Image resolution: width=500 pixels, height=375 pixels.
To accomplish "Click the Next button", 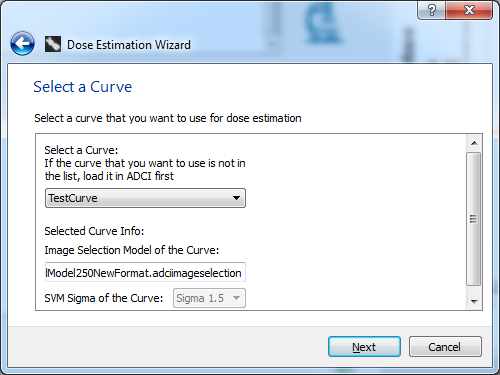I will click(x=364, y=347).
